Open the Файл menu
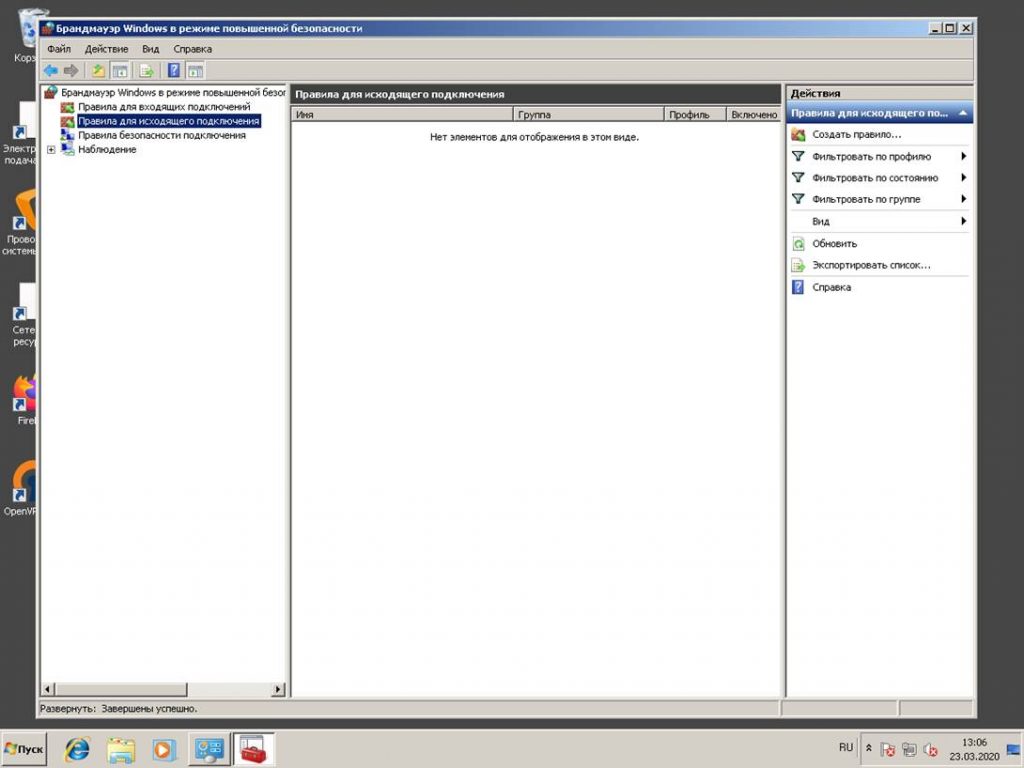The height and width of the screenshot is (768, 1024). tap(59, 49)
